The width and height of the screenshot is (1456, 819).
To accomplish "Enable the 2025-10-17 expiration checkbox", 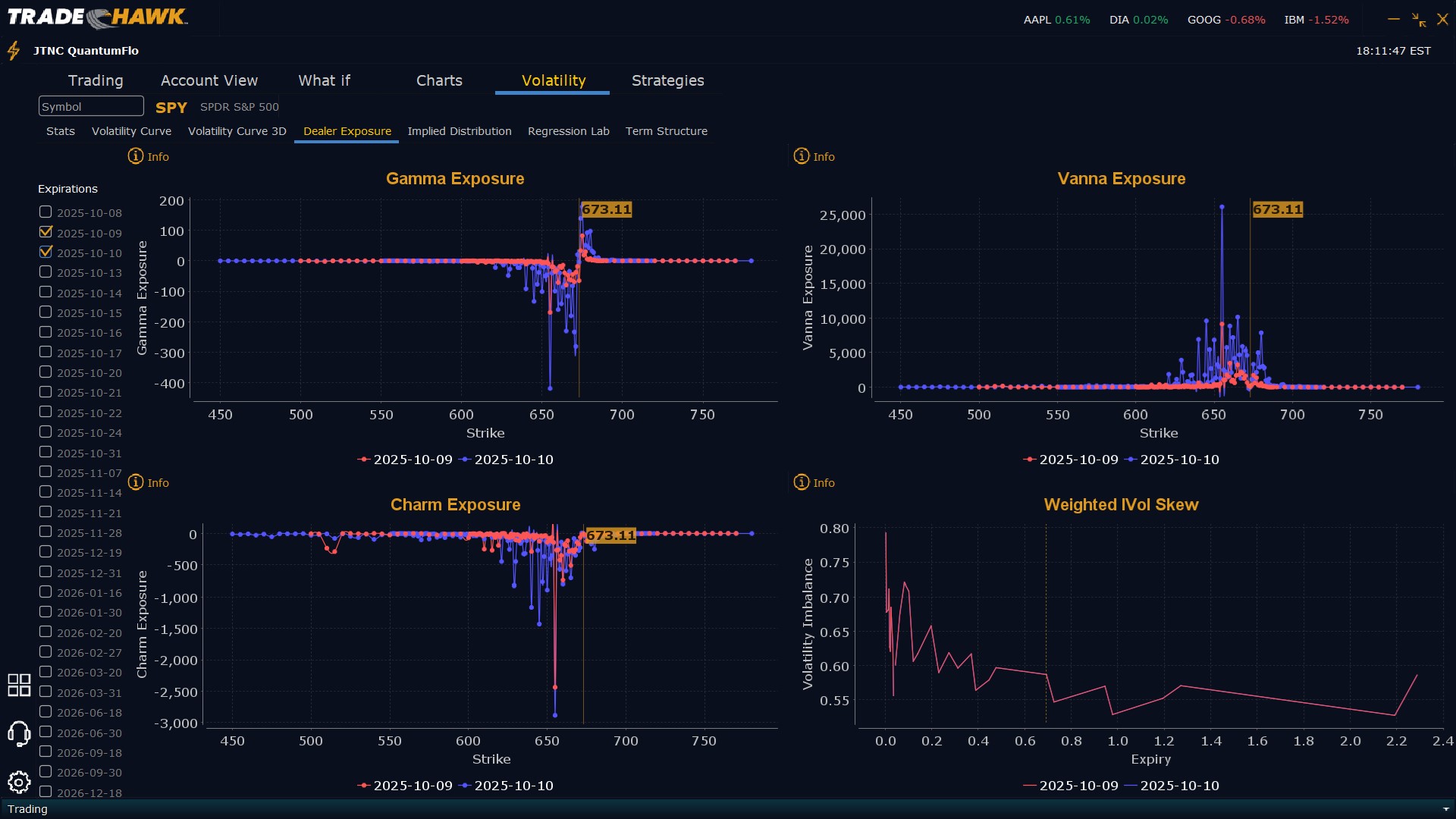I will pyautogui.click(x=45, y=352).
